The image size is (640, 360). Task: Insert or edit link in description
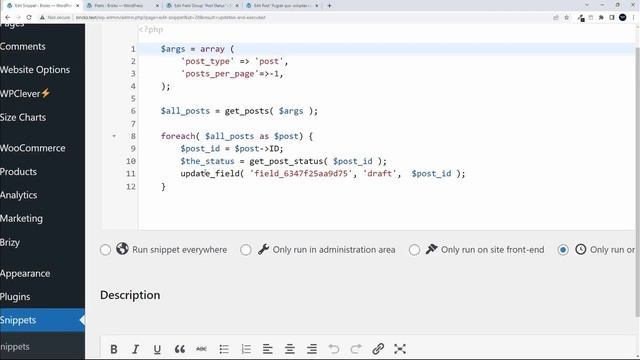click(378, 349)
